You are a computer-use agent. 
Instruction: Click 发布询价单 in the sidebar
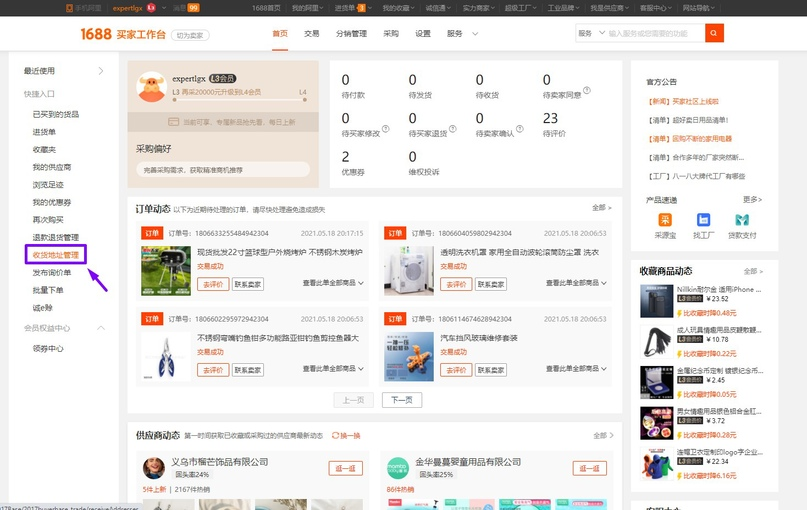coord(52,272)
